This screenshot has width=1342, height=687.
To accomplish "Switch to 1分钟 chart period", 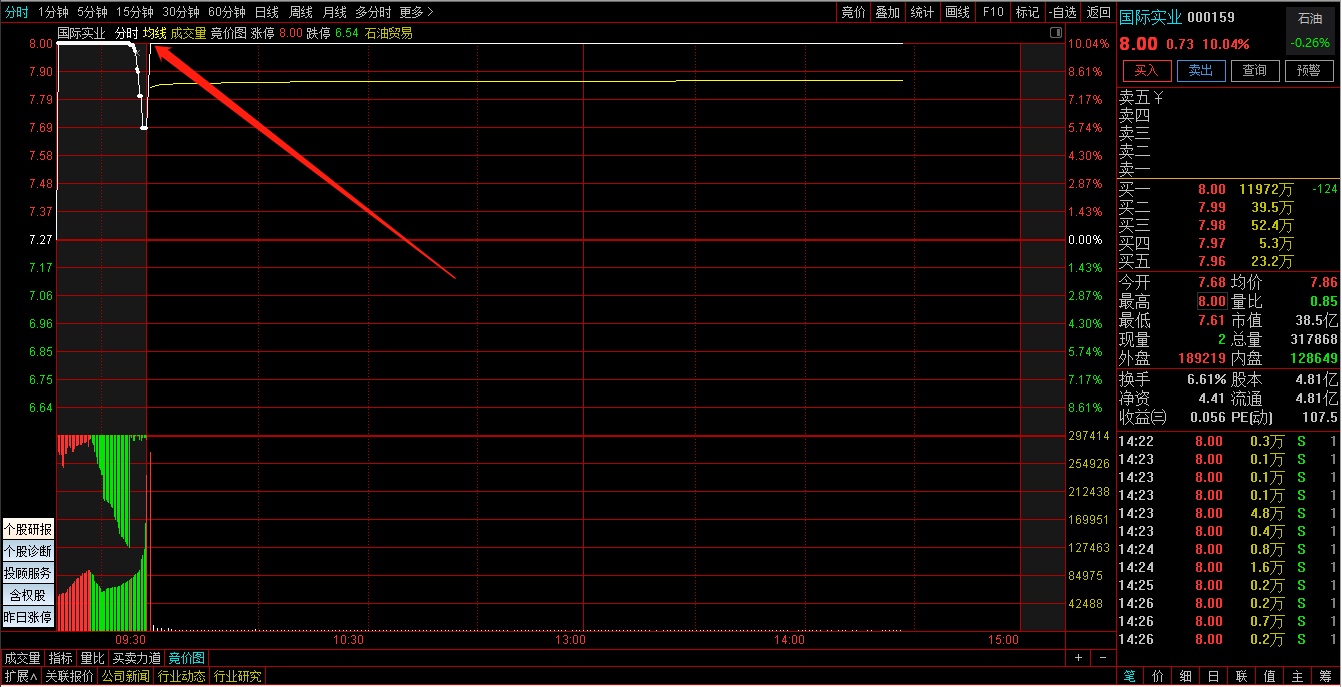I will coord(53,12).
